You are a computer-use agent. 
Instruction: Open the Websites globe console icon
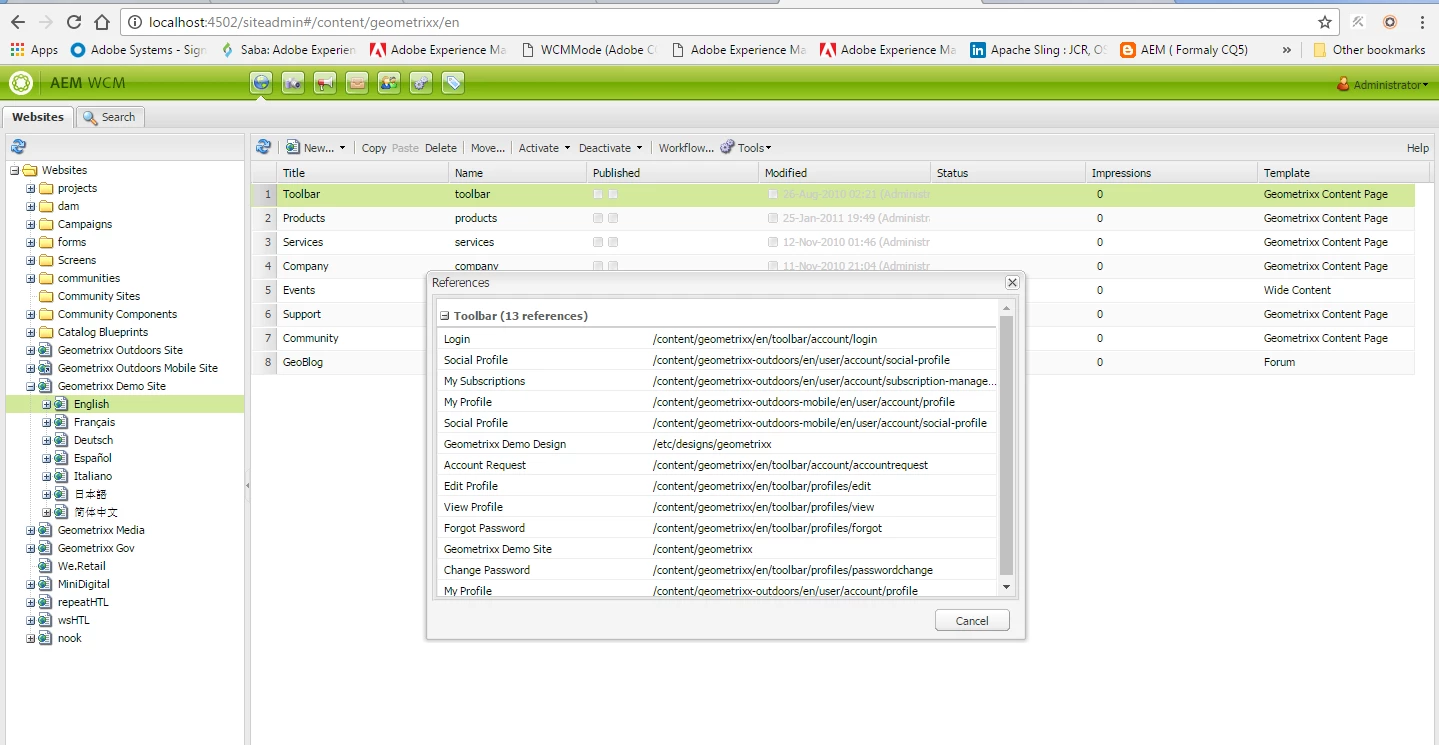tap(261, 83)
